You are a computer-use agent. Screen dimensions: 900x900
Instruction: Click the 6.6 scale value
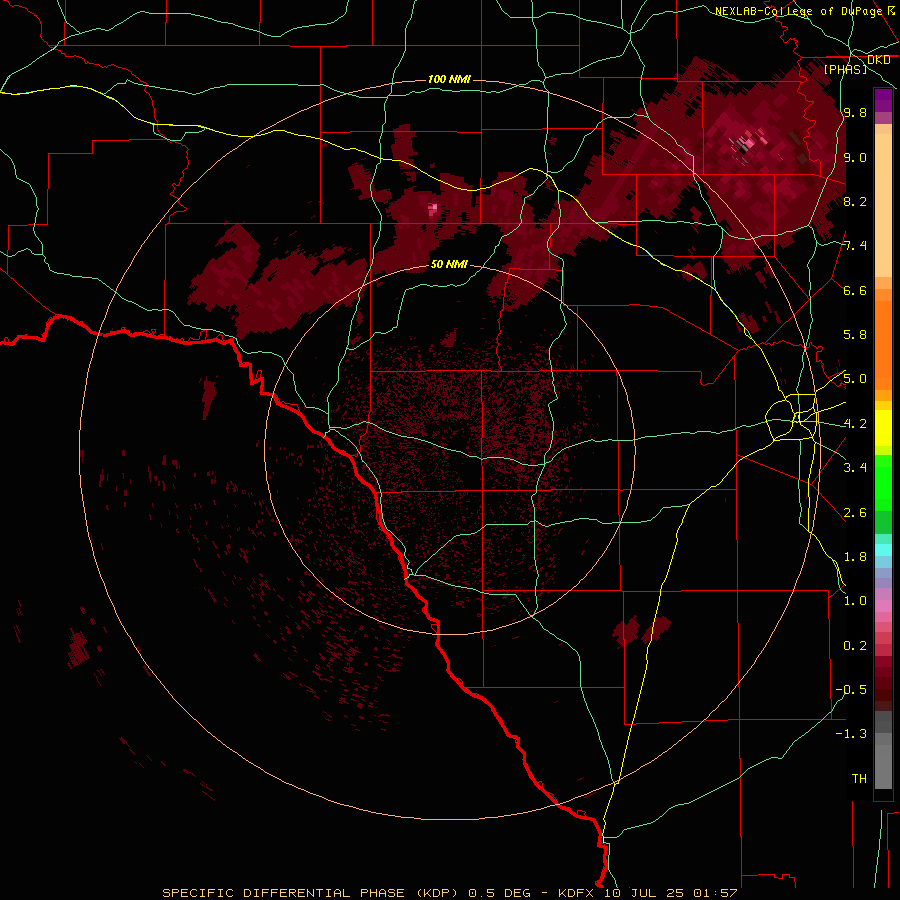tap(855, 290)
